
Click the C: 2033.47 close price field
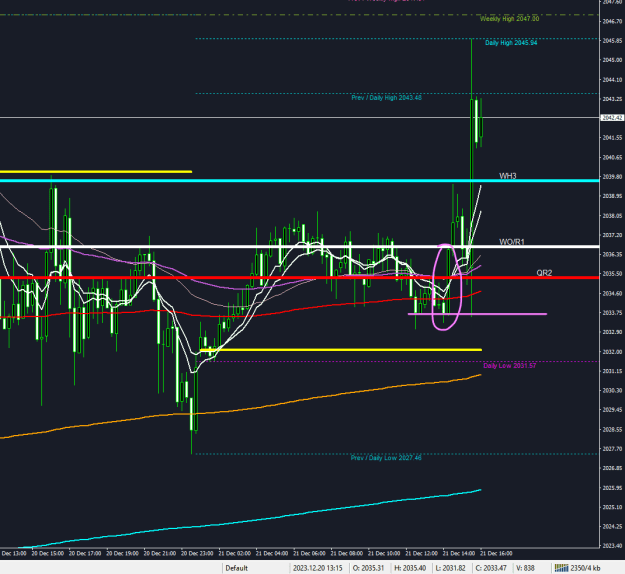tap(491, 568)
